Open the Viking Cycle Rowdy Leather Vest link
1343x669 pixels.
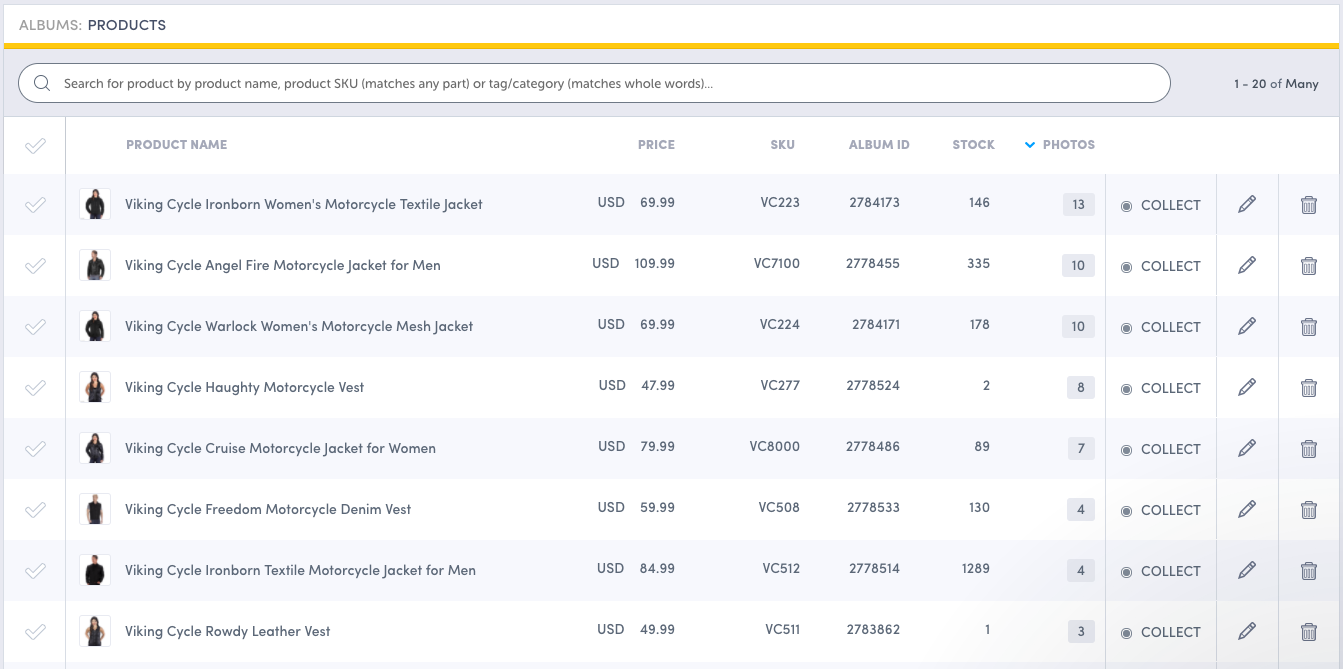point(227,631)
